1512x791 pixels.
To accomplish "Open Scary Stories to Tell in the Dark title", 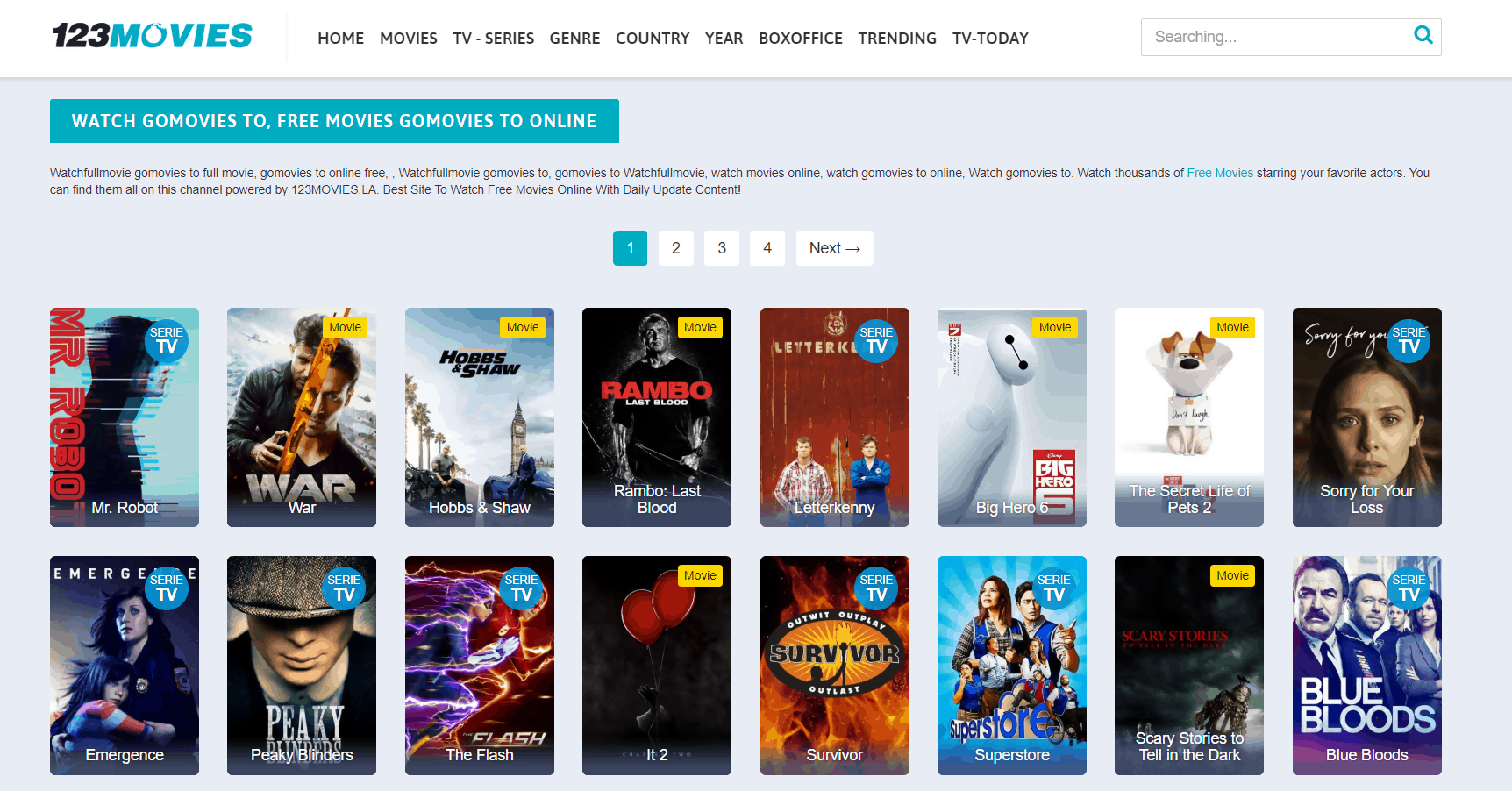I will click(x=1189, y=746).
